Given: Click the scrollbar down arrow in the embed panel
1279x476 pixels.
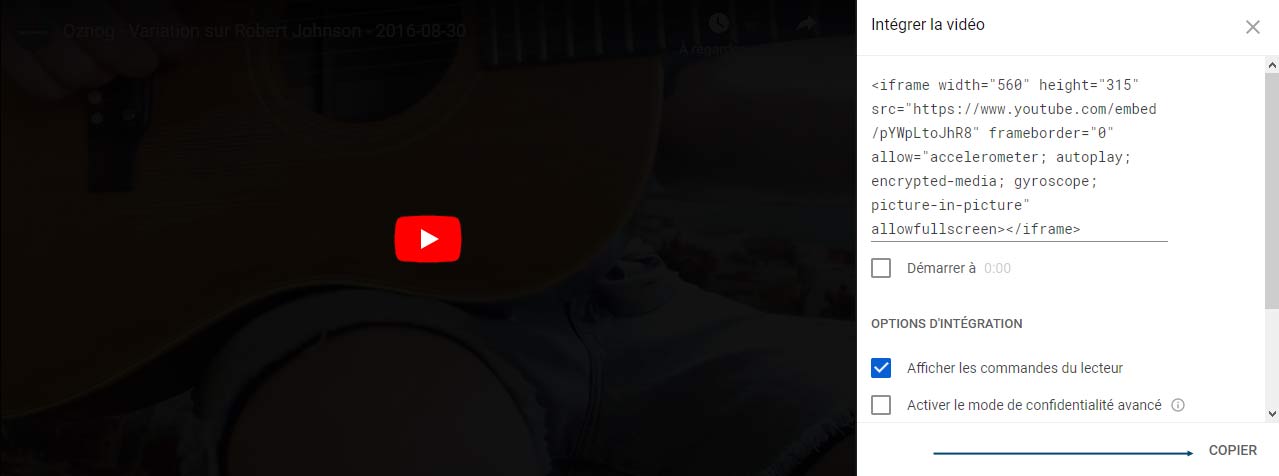Looking at the screenshot, I should click(1271, 413).
